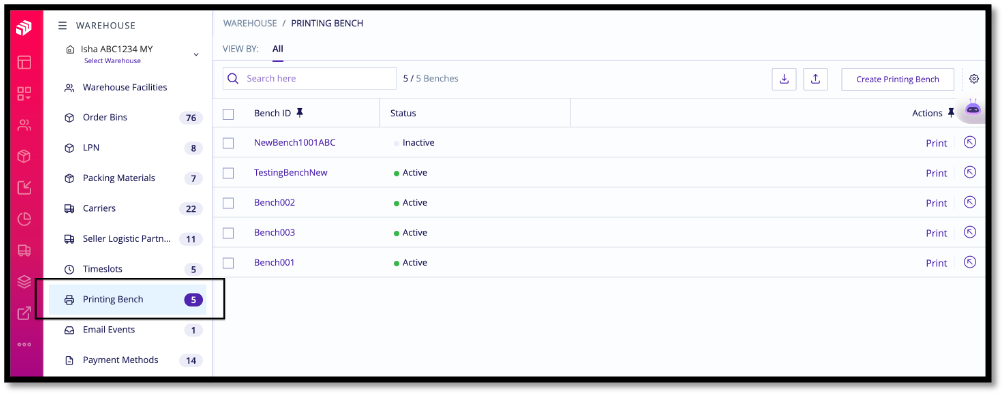Click Print for TestingBenchNew

click(936, 173)
